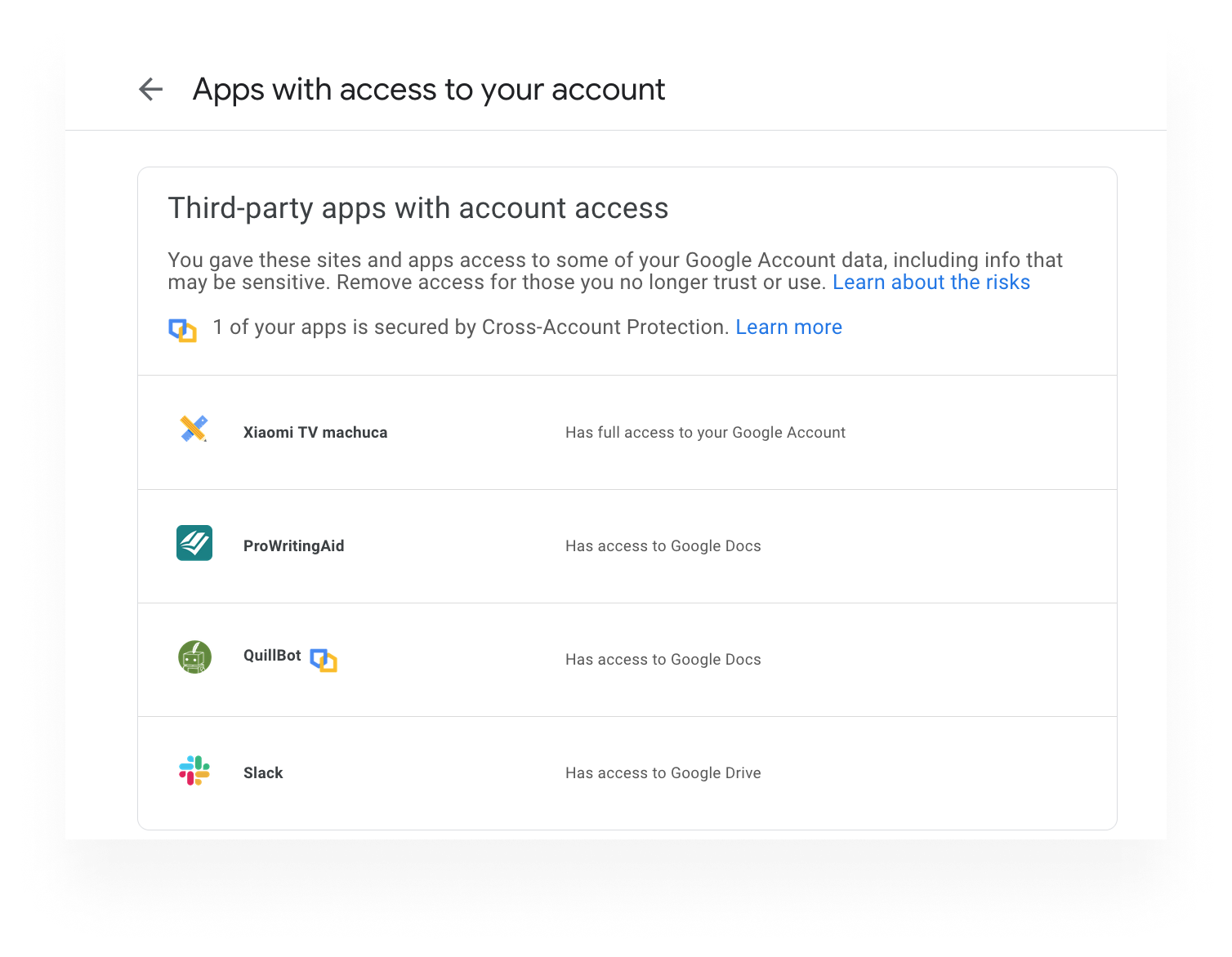The image size is (1232, 957).
Task: Select the Has full access to your Google Account text
Action: [705, 432]
